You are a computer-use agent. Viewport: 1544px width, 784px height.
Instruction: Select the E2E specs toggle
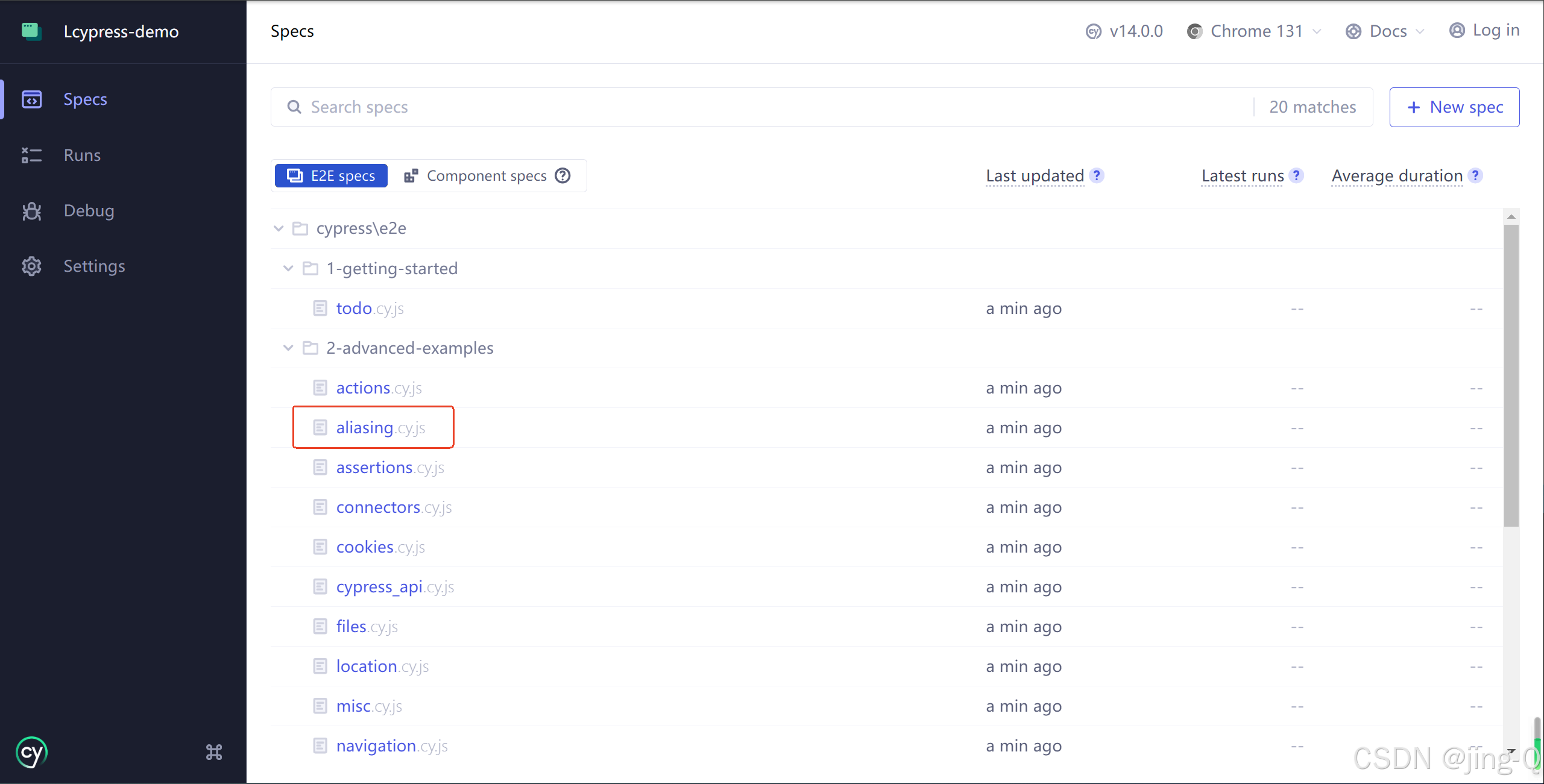(331, 175)
